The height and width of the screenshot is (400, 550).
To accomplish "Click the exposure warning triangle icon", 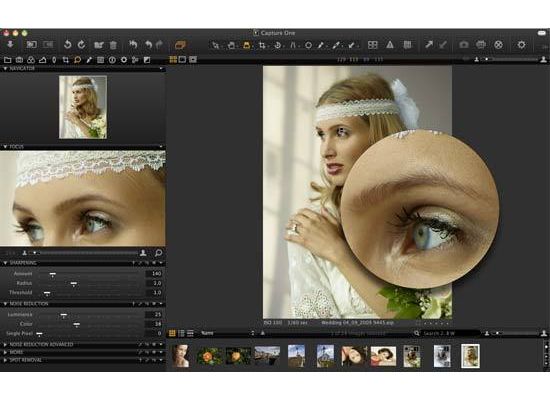I will pos(390,45).
